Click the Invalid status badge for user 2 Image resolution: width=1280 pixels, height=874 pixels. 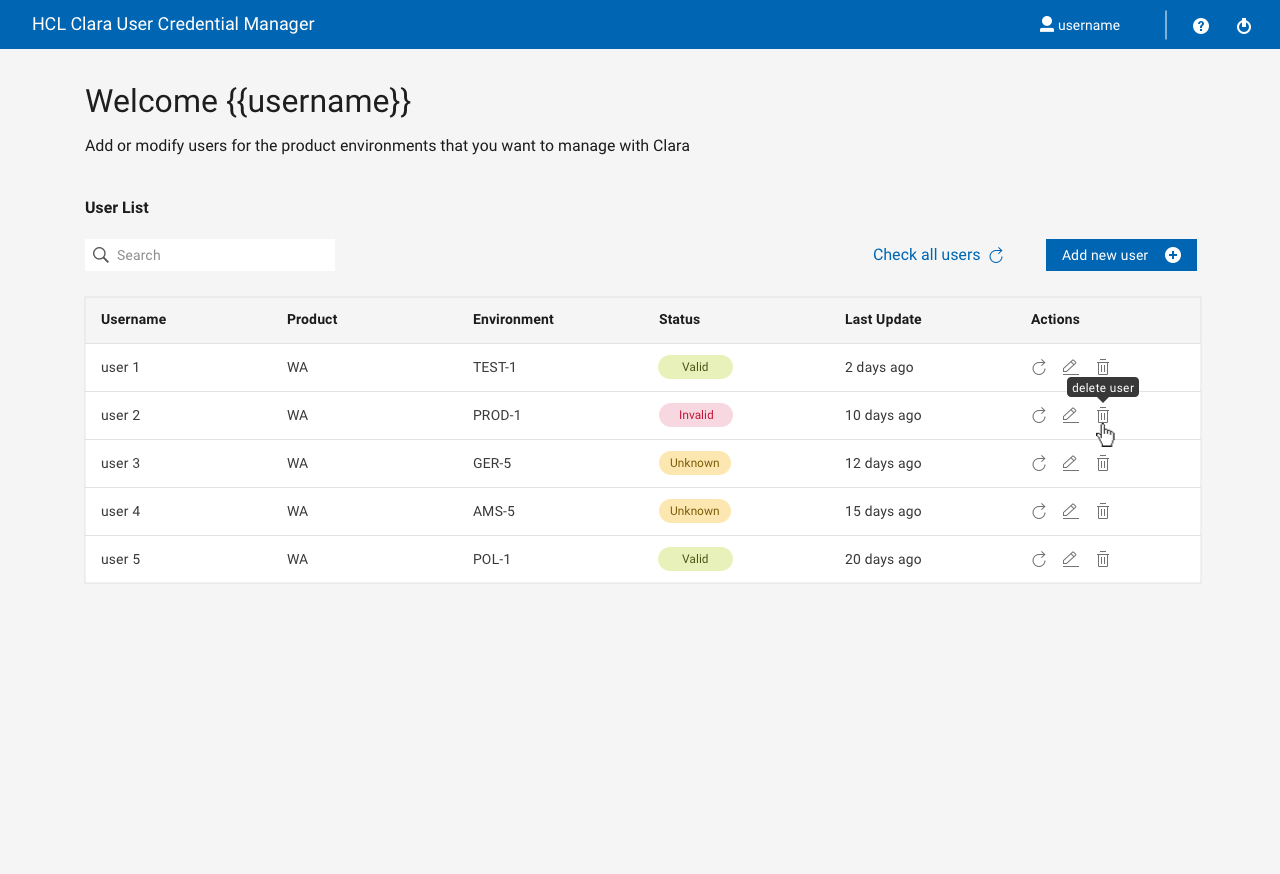(696, 415)
